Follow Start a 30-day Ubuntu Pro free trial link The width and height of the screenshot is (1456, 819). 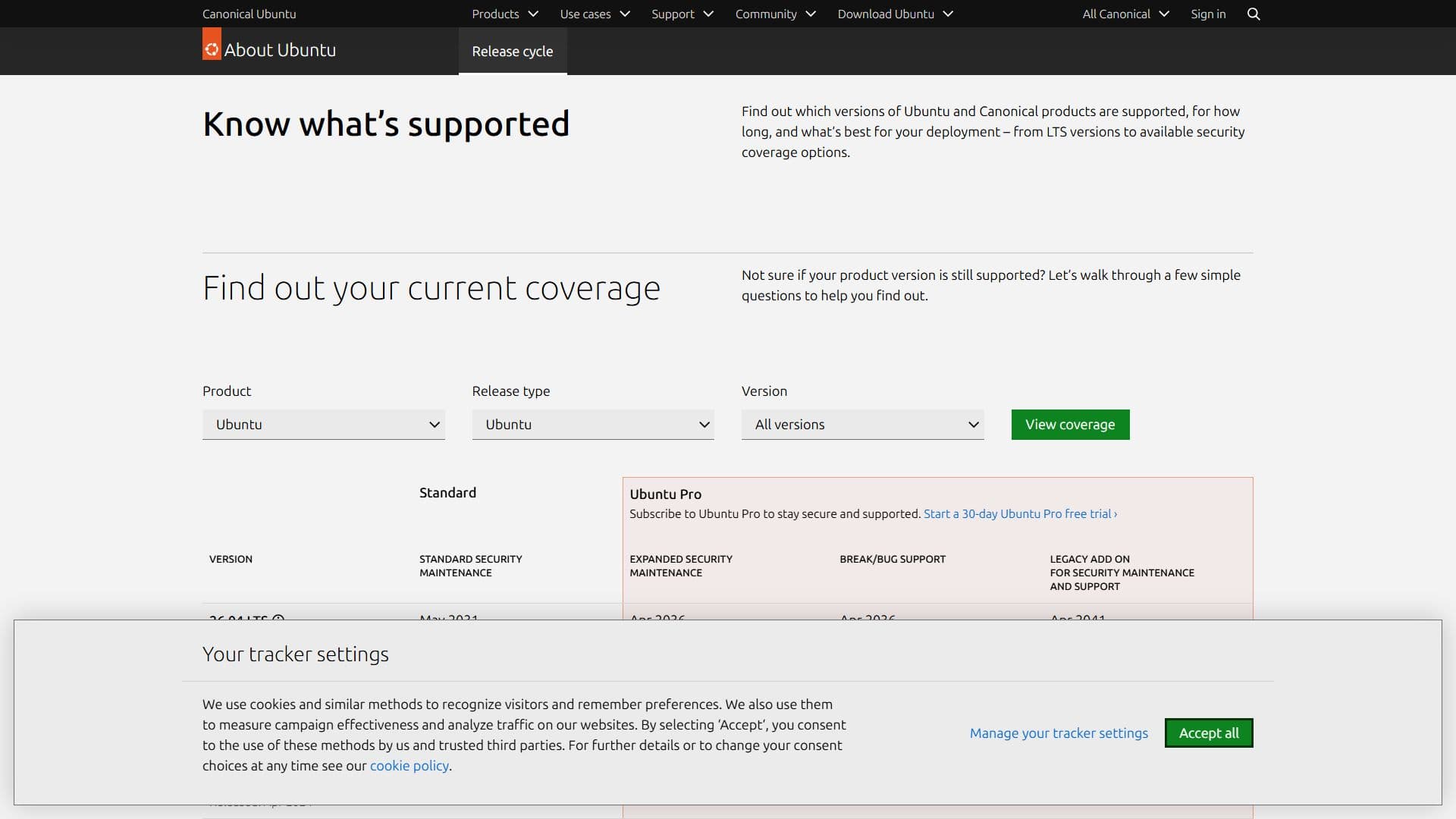pos(1021,513)
